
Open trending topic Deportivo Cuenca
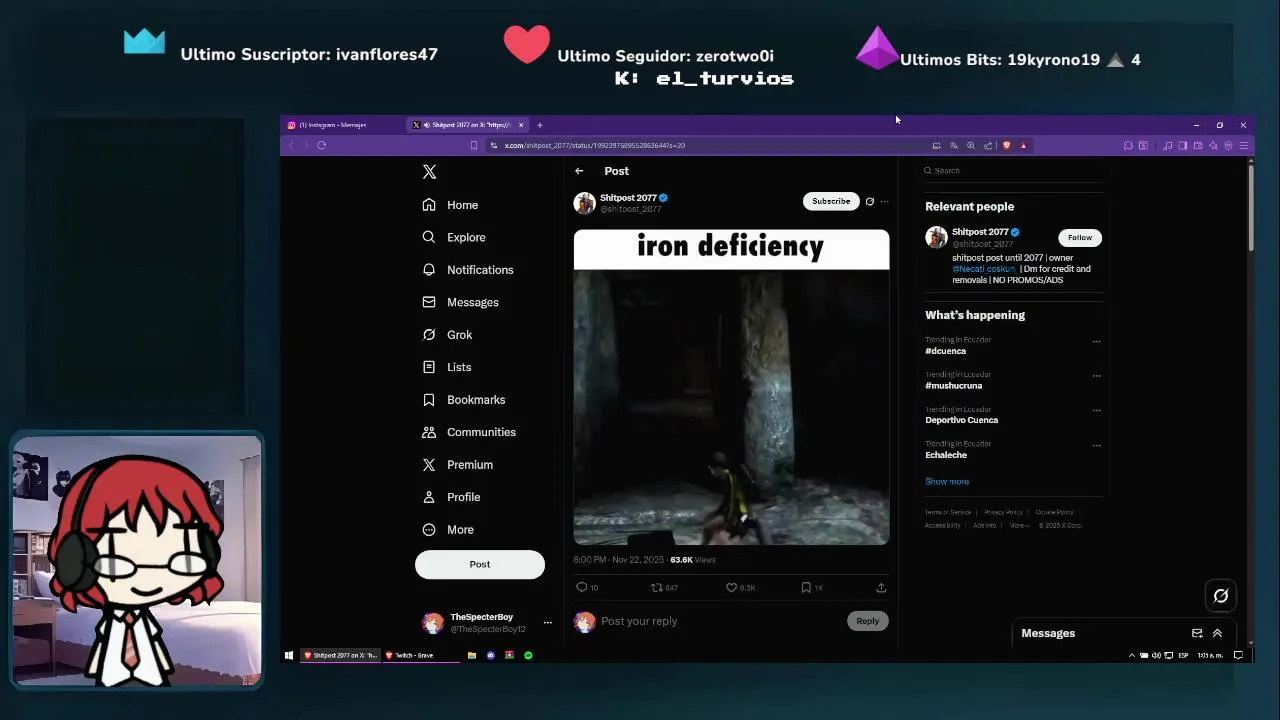tap(961, 420)
